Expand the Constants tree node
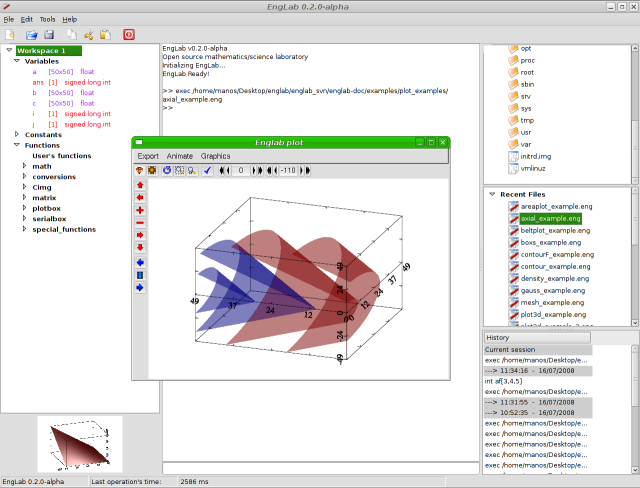Image resolution: width=640 pixels, height=488 pixels. click(x=17, y=134)
